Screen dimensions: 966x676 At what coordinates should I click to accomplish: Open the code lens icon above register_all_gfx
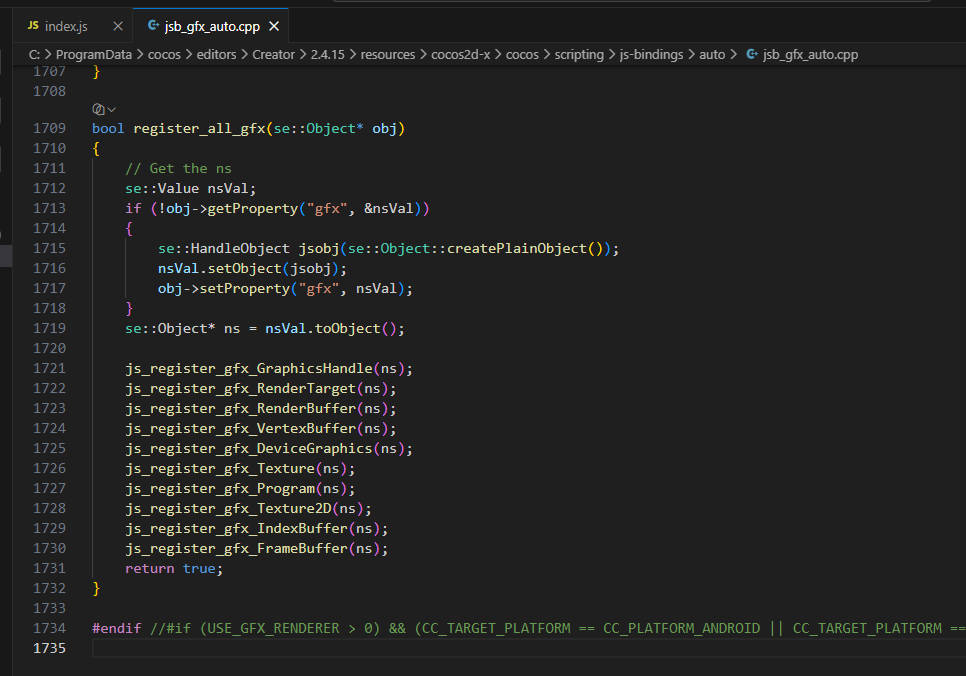(x=98, y=109)
